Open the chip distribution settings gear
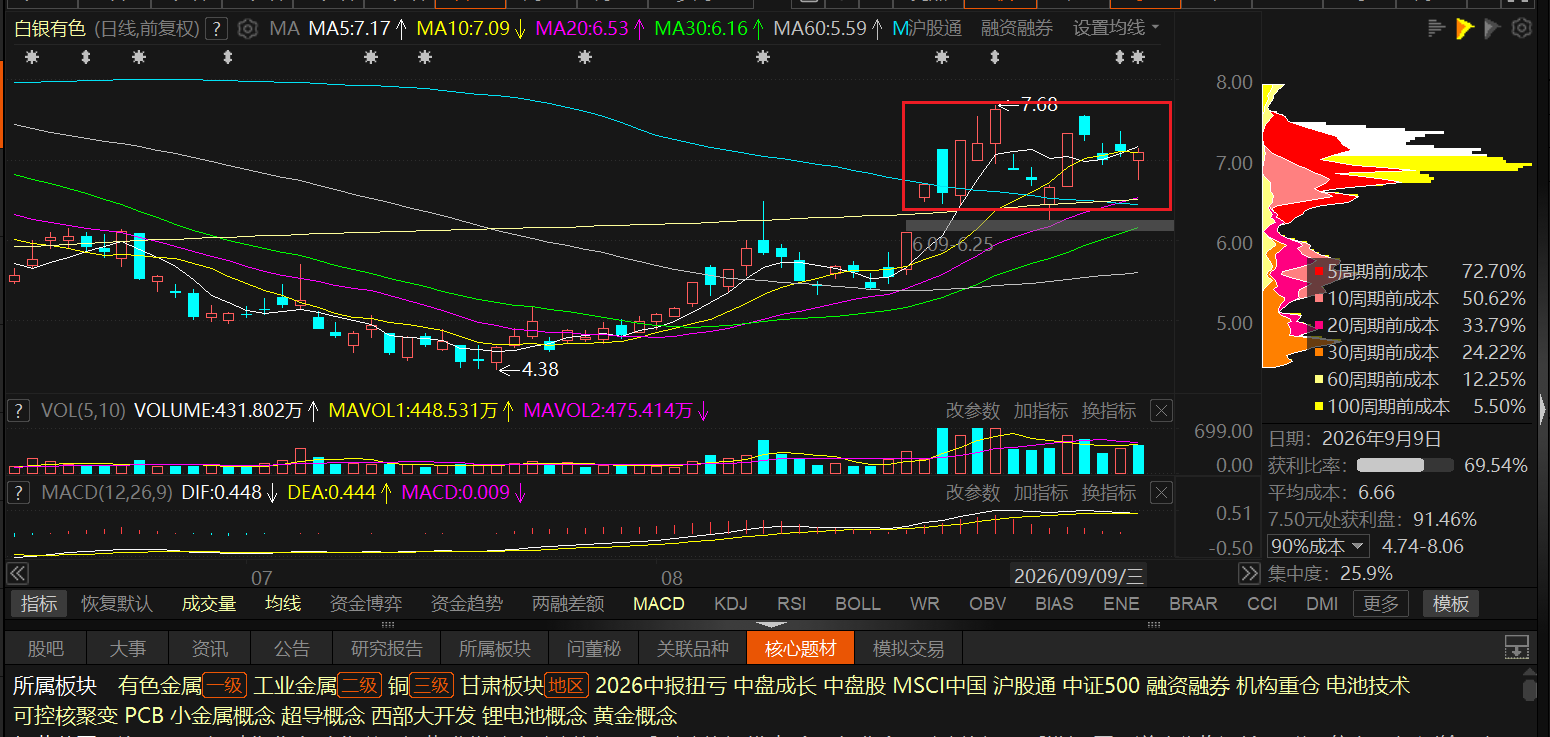 [1521, 29]
